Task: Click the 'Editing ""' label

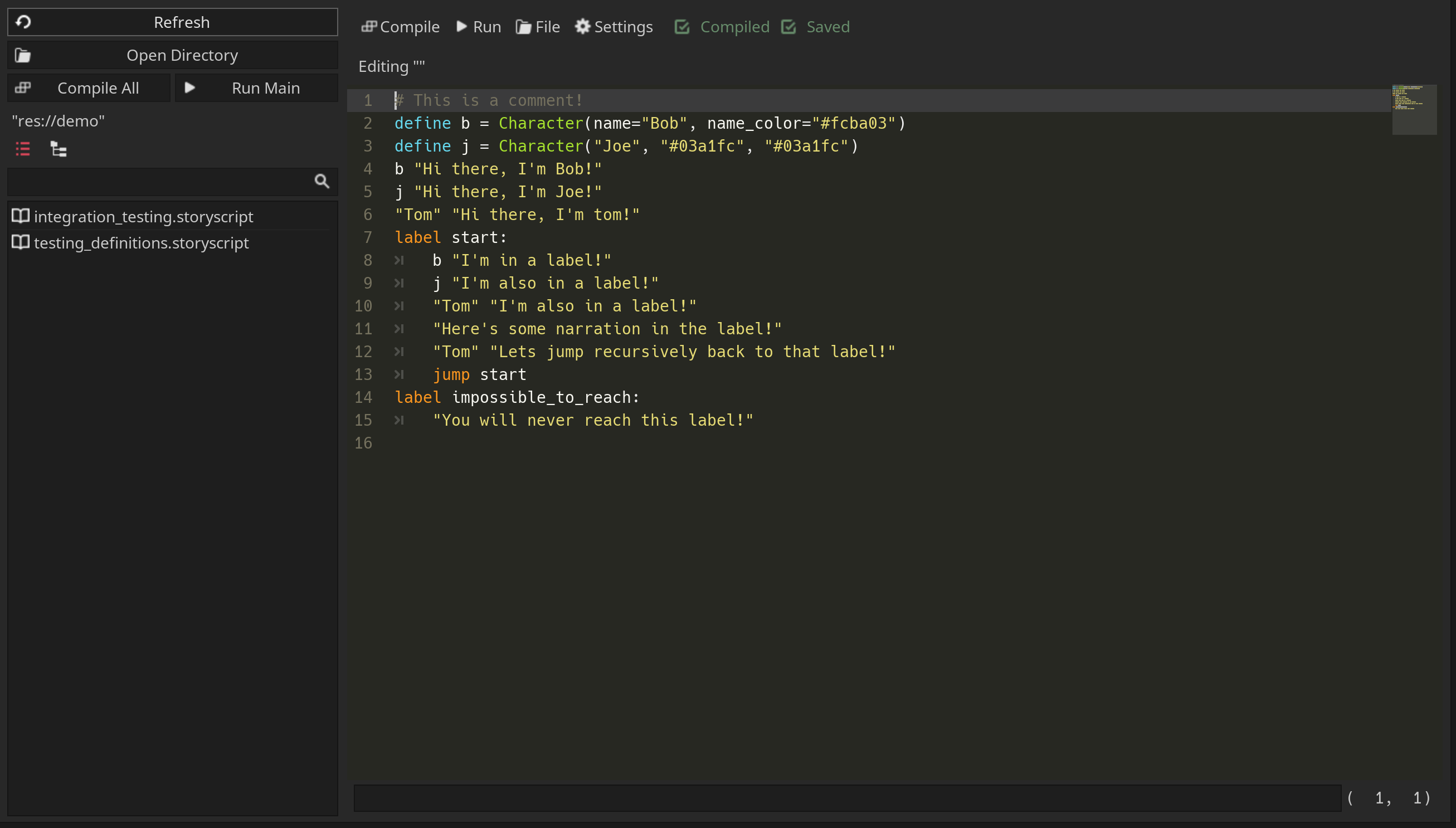Action: [392, 66]
